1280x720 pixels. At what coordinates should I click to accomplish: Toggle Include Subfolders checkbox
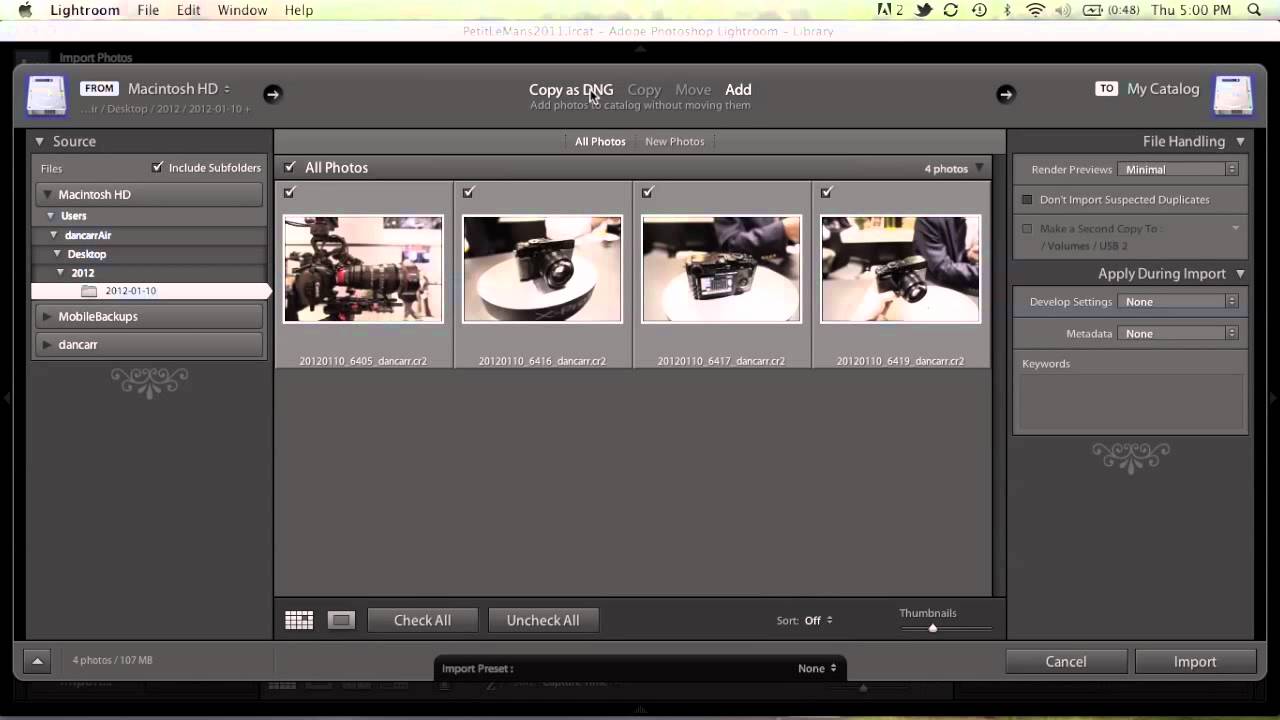coord(157,167)
